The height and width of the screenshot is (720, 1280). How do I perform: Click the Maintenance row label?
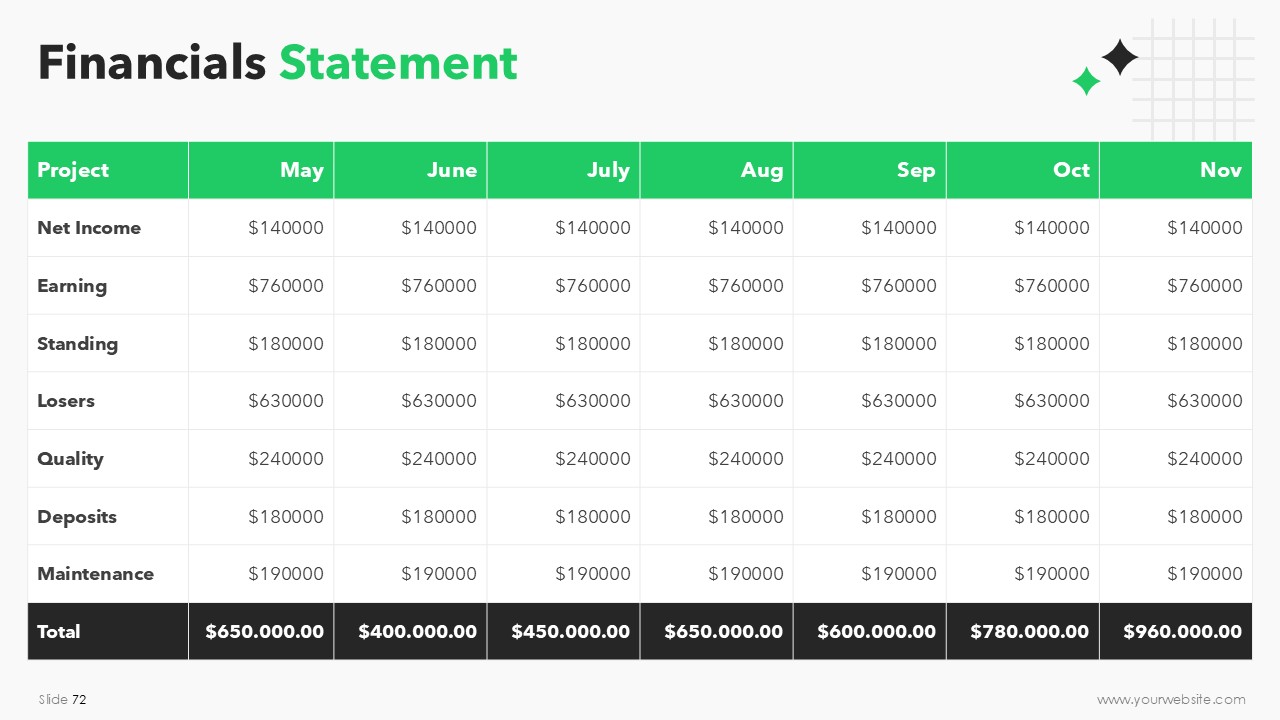(96, 574)
